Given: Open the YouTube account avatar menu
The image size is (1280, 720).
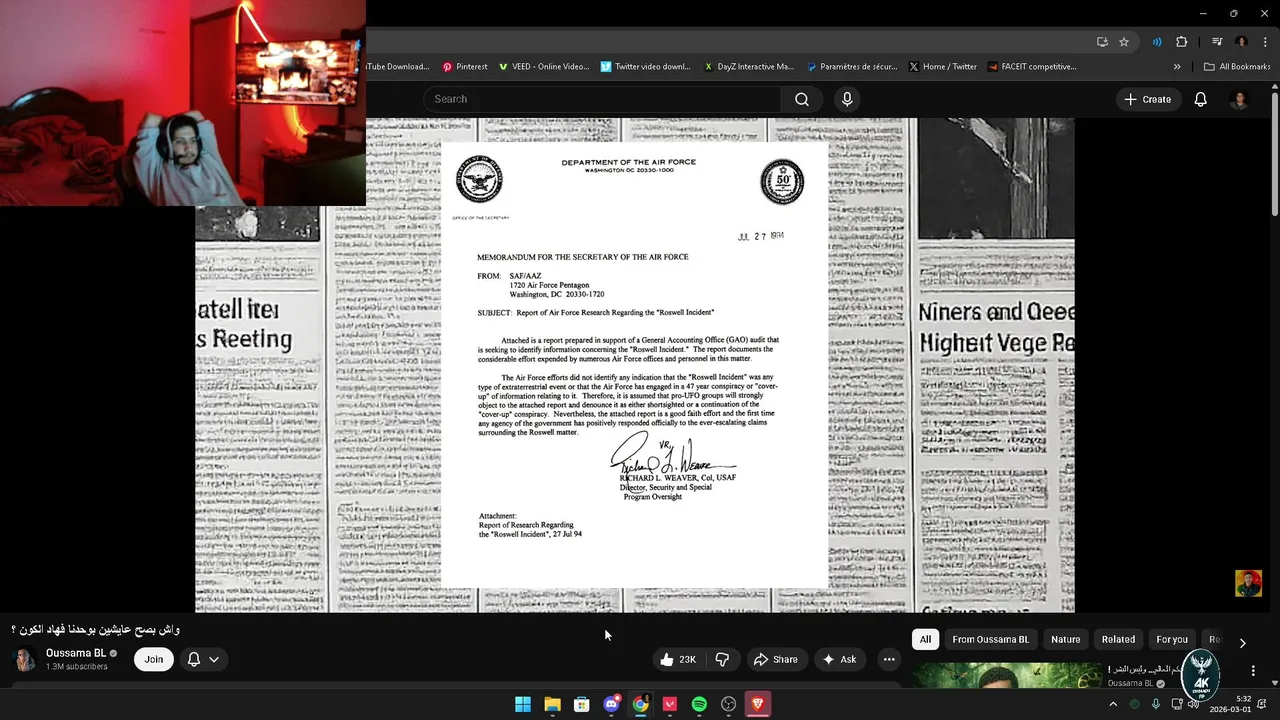Looking at the screenshot, I should point(1239,99).
